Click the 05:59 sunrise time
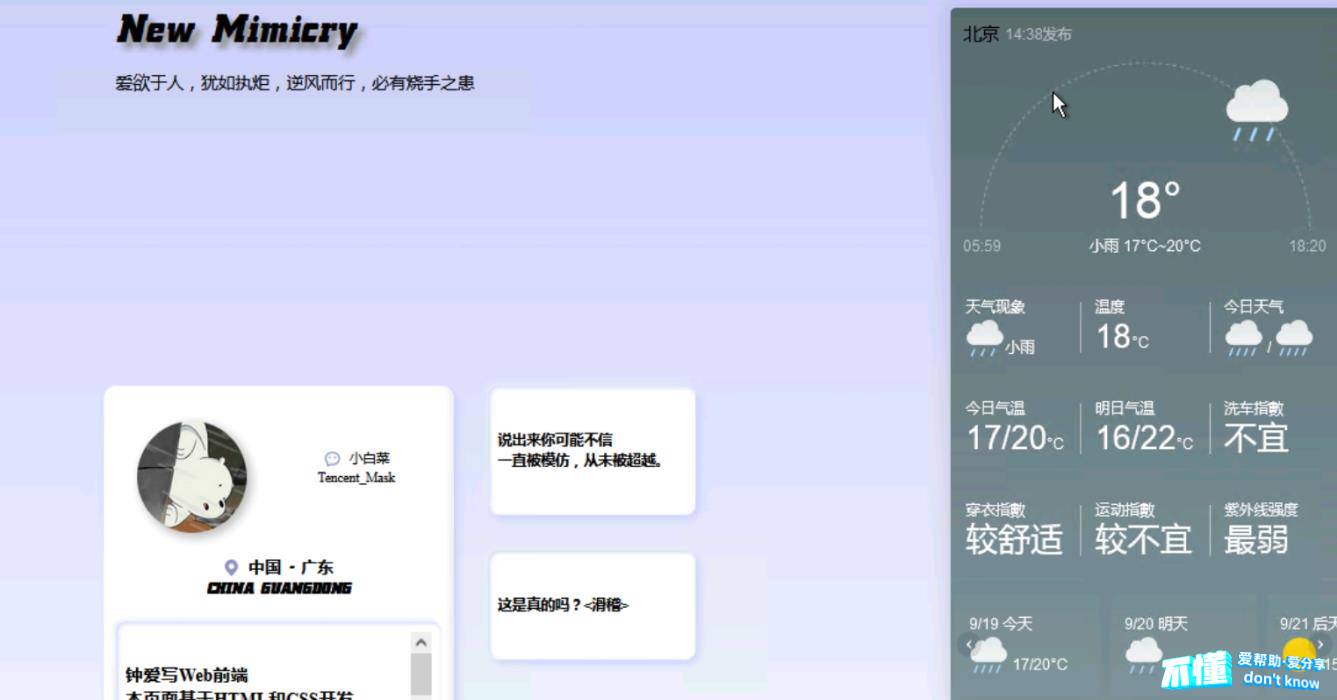 [x=981, y=246]
